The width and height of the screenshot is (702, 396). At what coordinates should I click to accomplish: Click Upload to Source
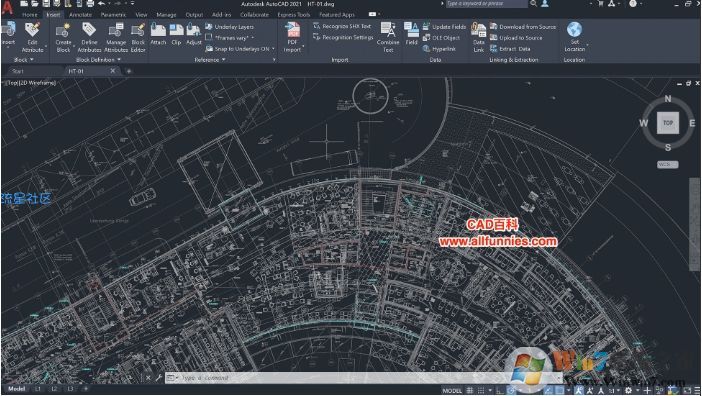(516, 38)
